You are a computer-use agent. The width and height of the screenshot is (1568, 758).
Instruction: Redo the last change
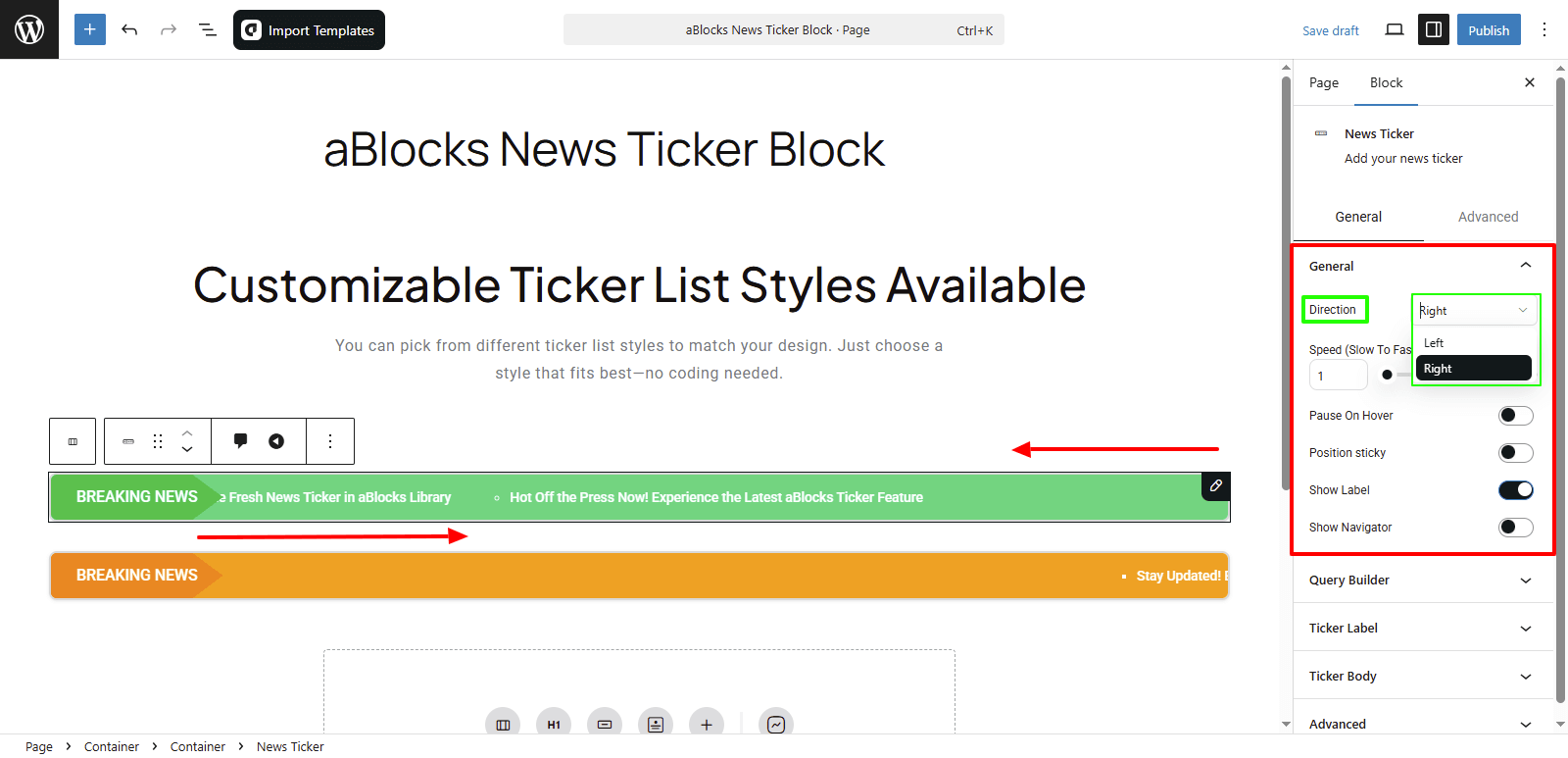click(169, 29)
